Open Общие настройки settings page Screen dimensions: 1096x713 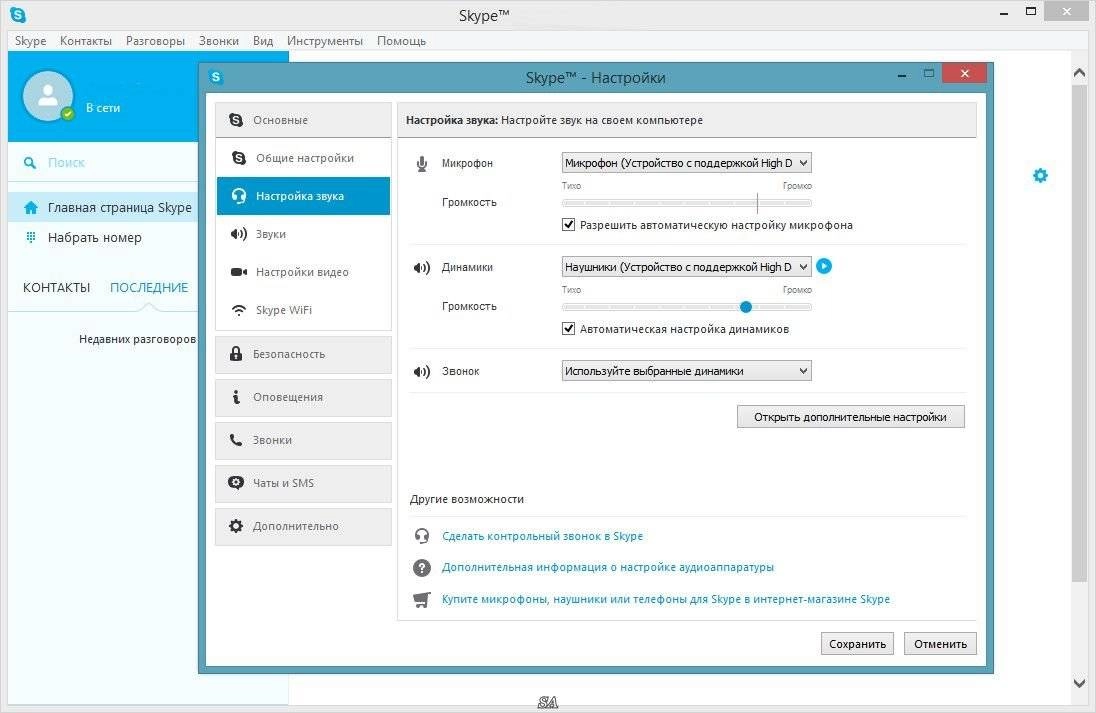pos(303,158)
